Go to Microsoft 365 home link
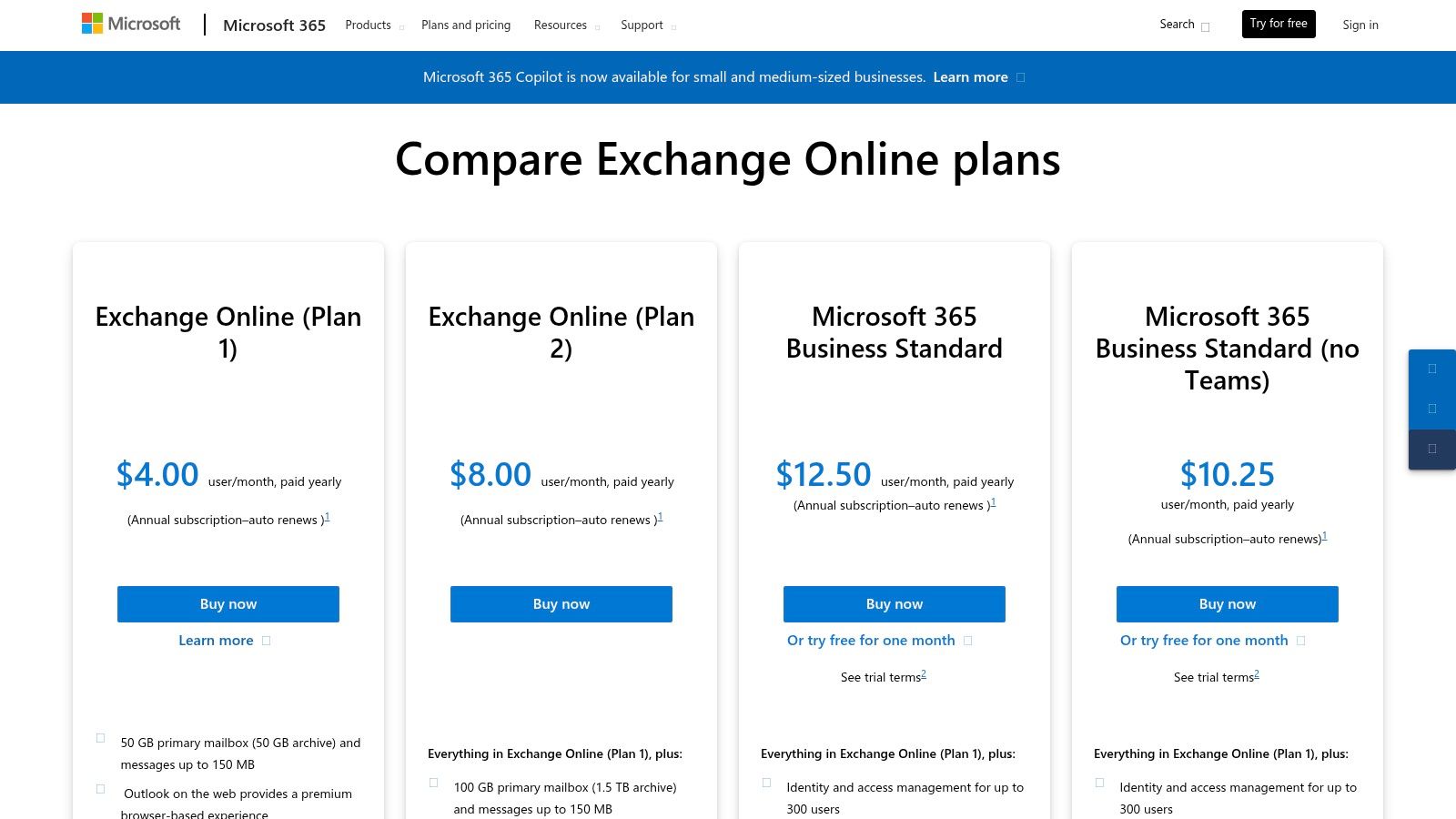The width and height of the screenshot is (1456, 819). (274, 25)
